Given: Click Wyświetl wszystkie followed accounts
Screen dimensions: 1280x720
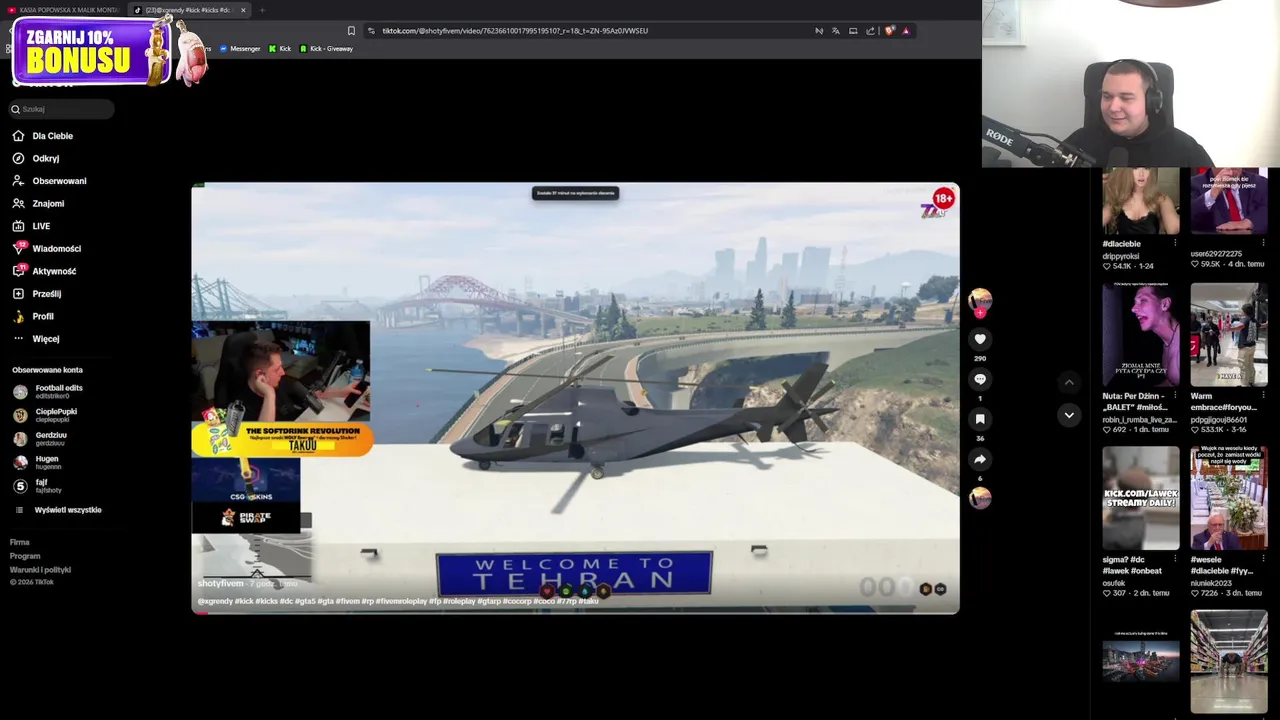Looking at the screenshot, I should click(x=58, y=510).
